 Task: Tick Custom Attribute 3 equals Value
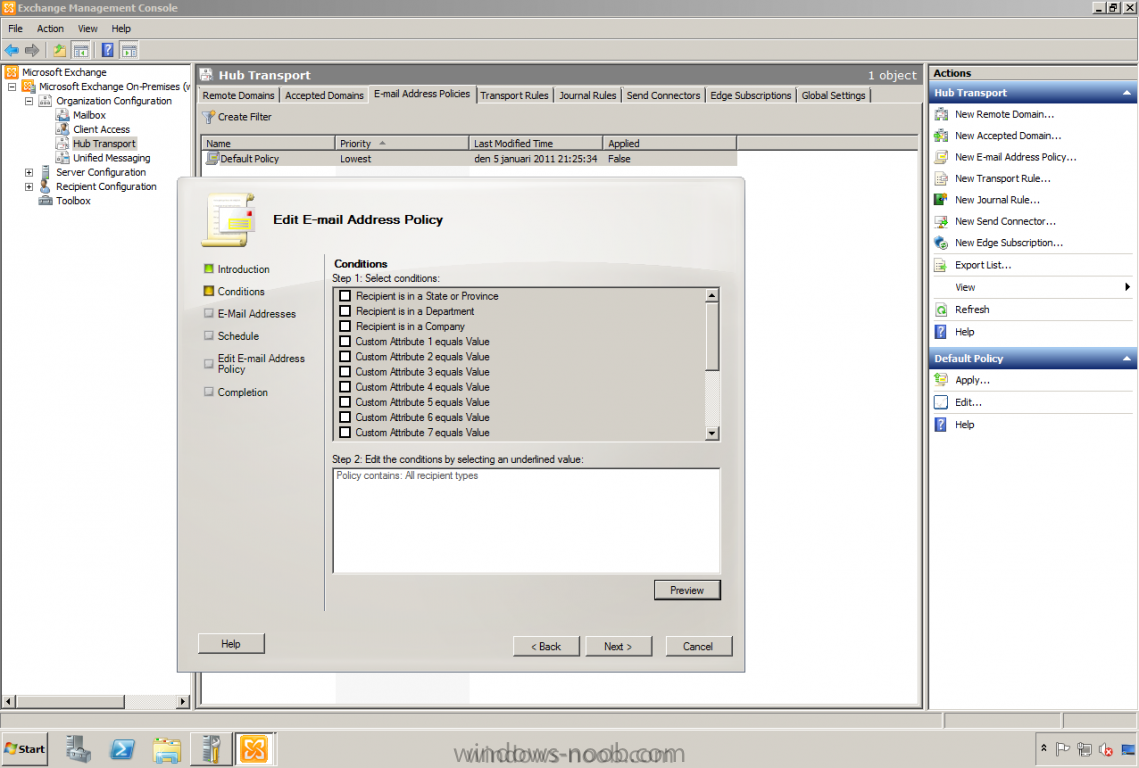coord(345,372)
